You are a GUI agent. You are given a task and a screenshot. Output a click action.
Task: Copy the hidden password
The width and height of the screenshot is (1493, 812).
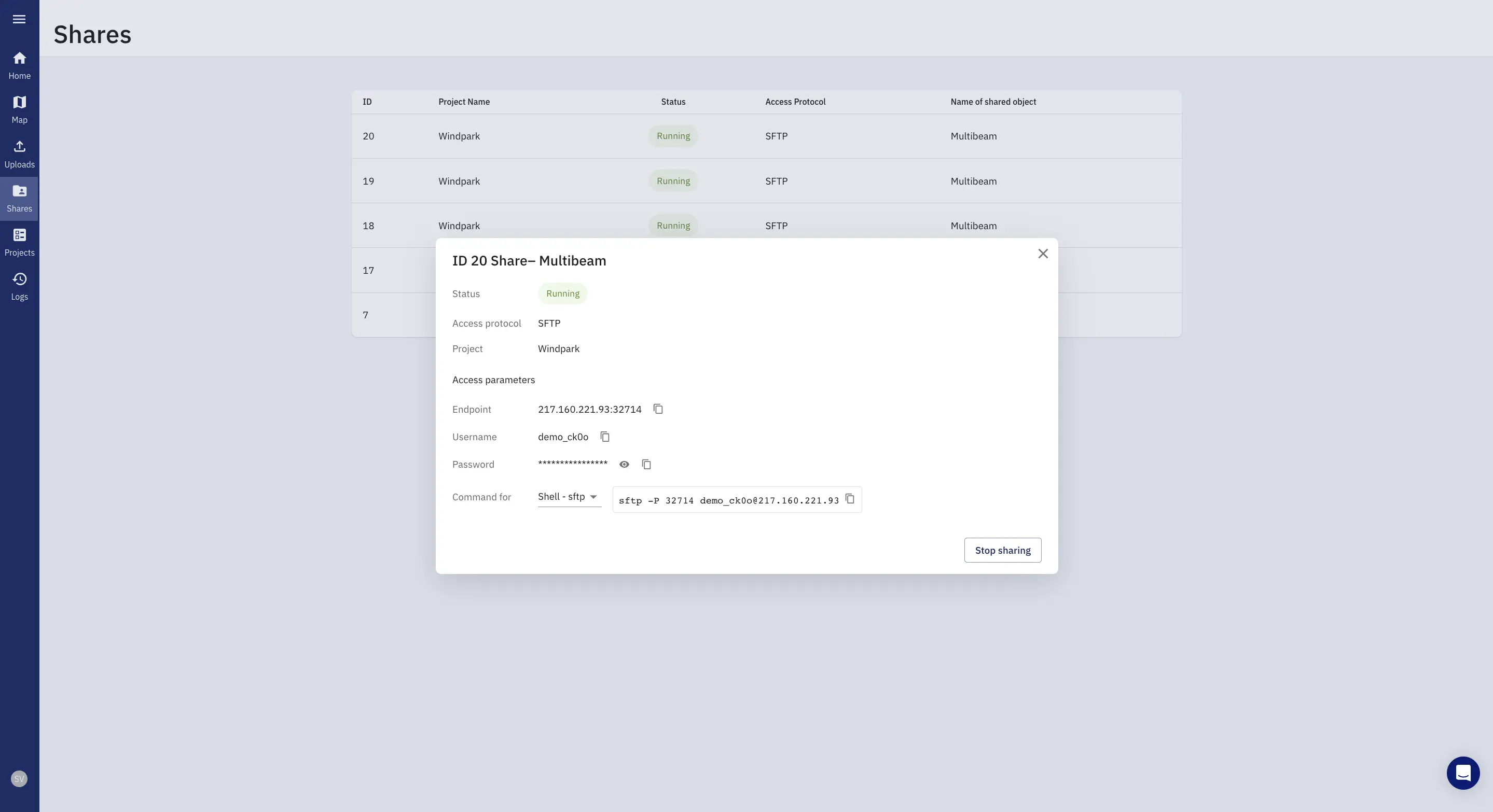pos(646,465)
